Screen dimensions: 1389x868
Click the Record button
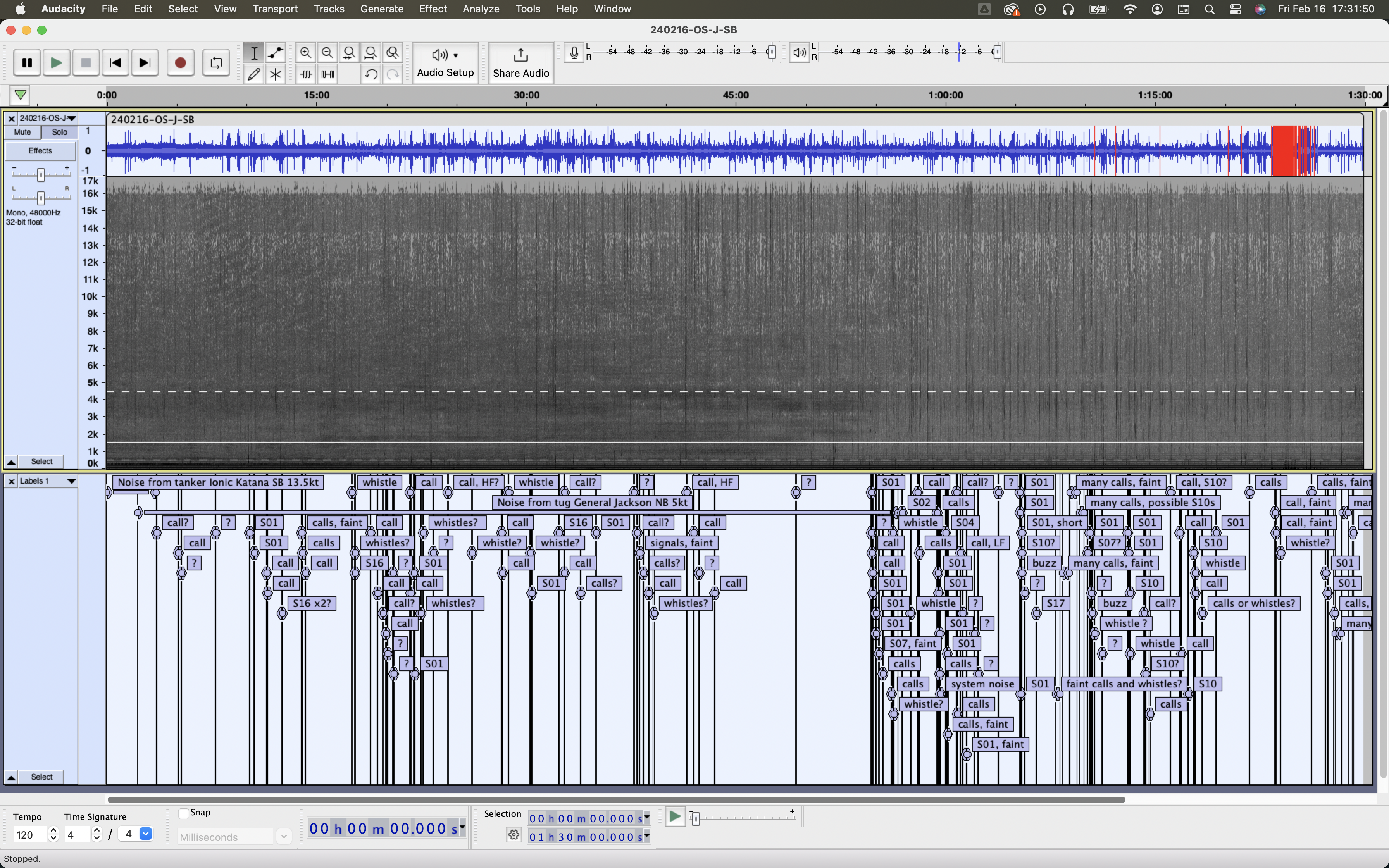tap(180, 62)
